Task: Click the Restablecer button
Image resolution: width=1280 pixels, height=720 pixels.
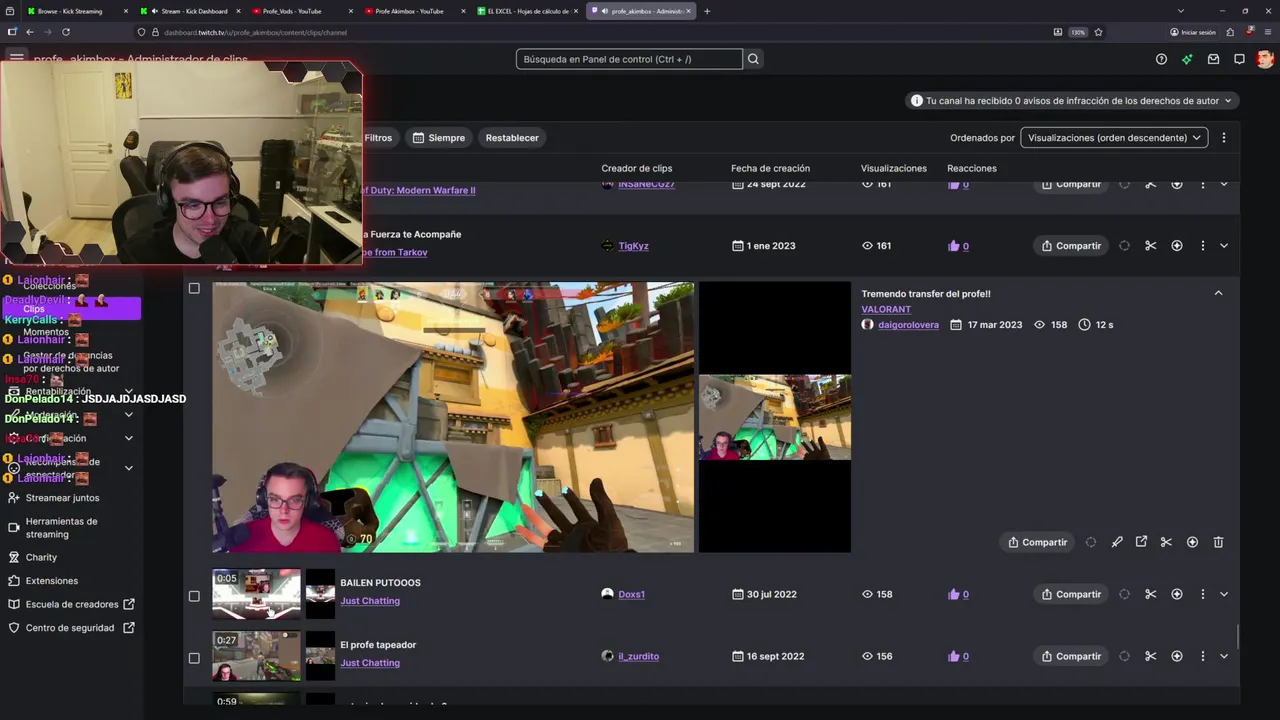Action: [512, 138]
